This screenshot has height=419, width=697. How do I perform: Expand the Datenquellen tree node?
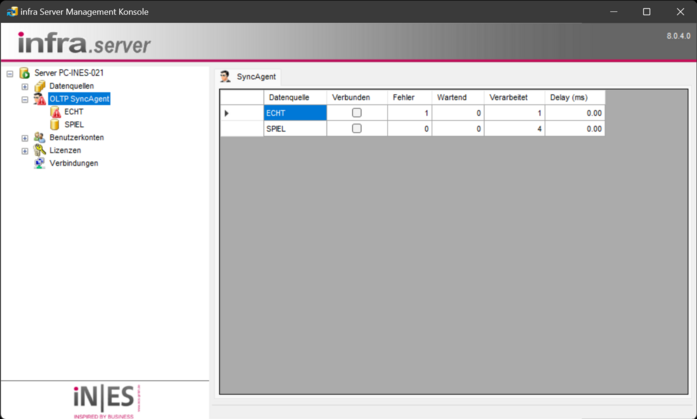click(x=25, y=87)
